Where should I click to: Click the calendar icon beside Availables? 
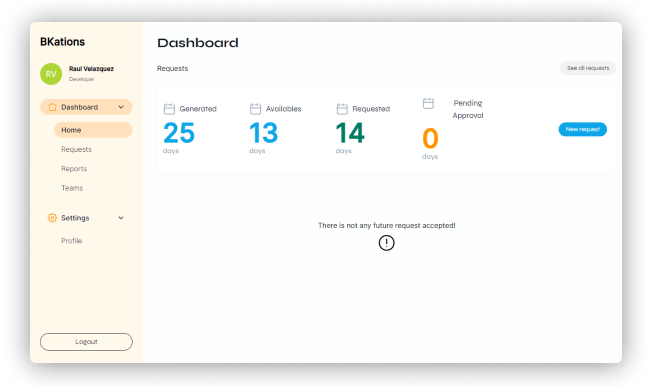pos(255,109)
